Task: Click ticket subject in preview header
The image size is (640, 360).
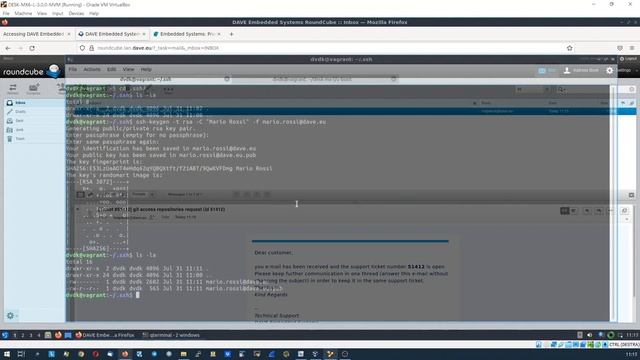Action: tap(161, 209)
